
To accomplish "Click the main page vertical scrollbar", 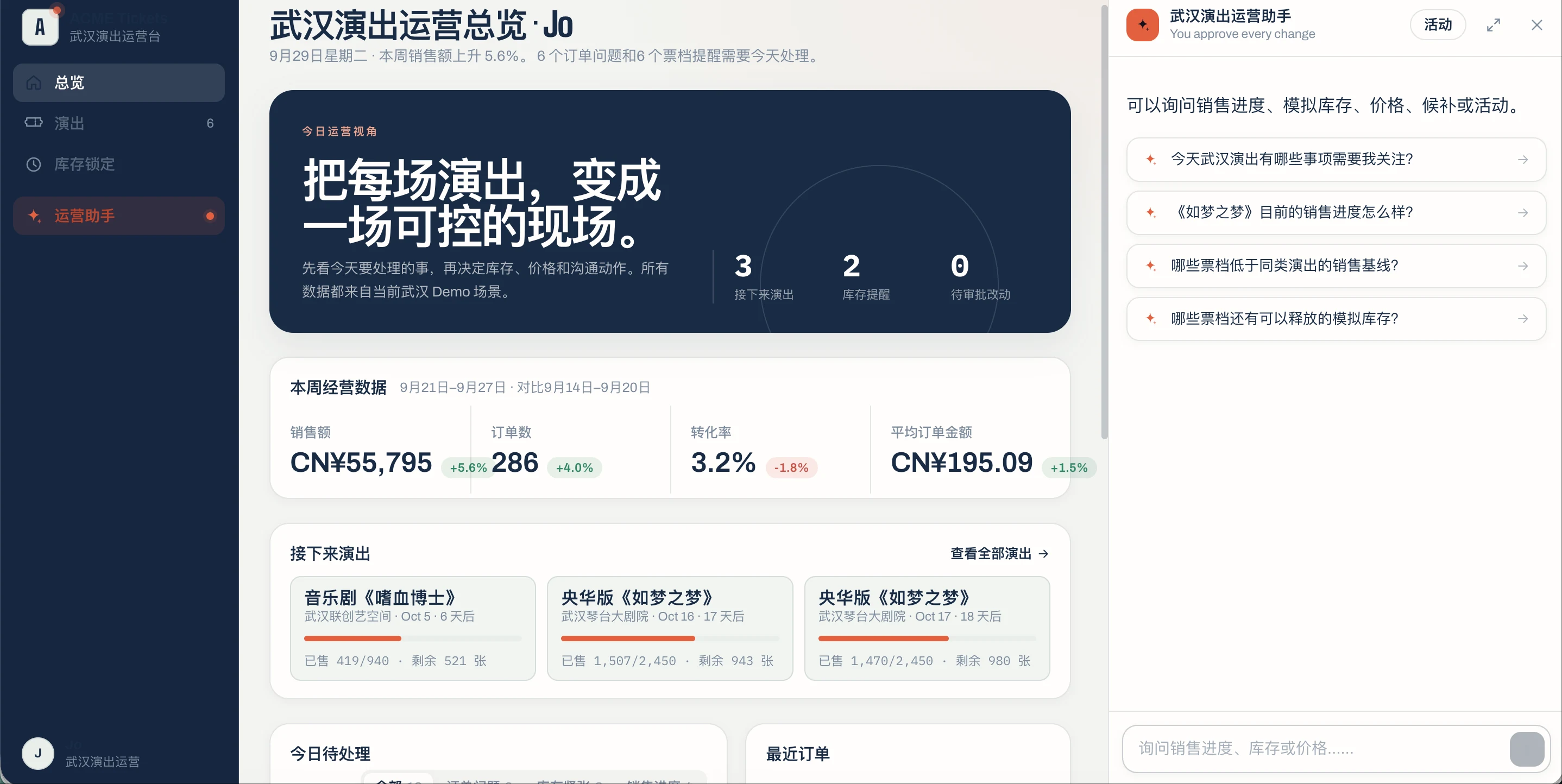I will pyautogui.click(x=1104, y=222).
